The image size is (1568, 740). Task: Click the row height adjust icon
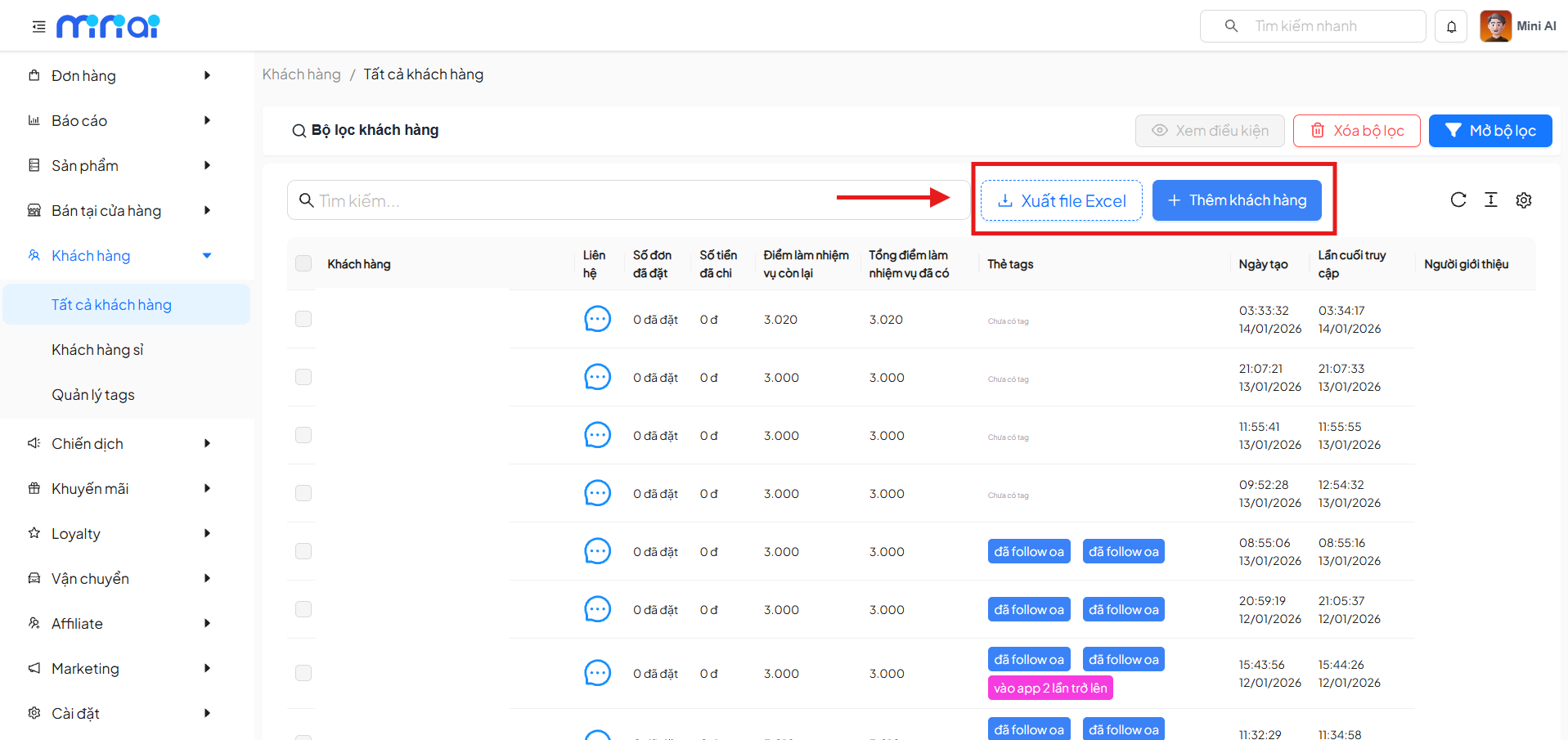pos(1490,200)
